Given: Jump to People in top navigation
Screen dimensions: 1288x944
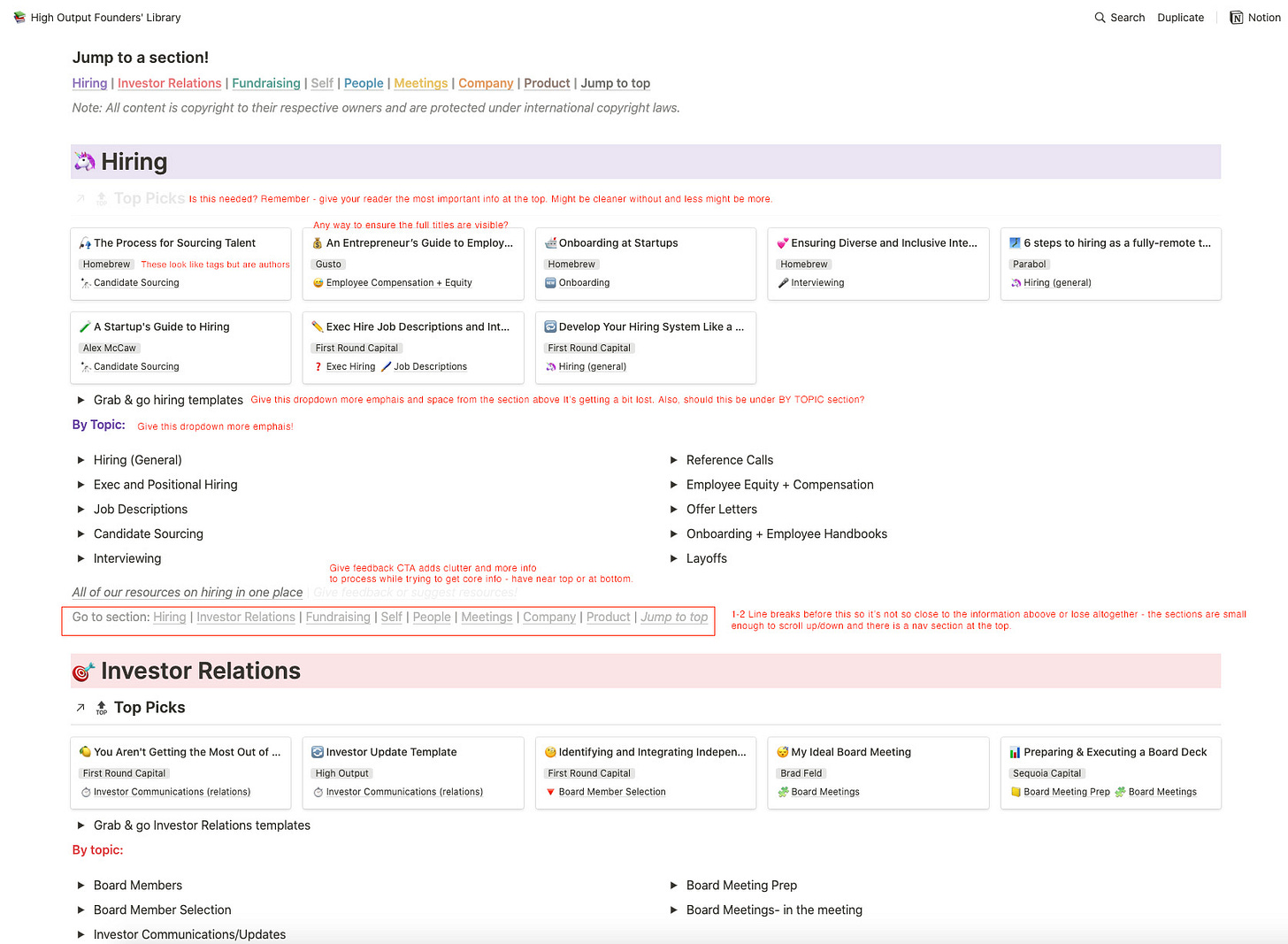Looking at the screenshot, I should coord(364,83).
